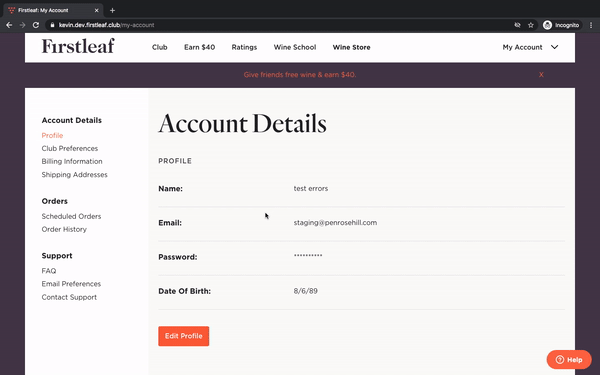Click the Orders sidebar heading
This screenshot has height=375, width=600.
[54, 201]
